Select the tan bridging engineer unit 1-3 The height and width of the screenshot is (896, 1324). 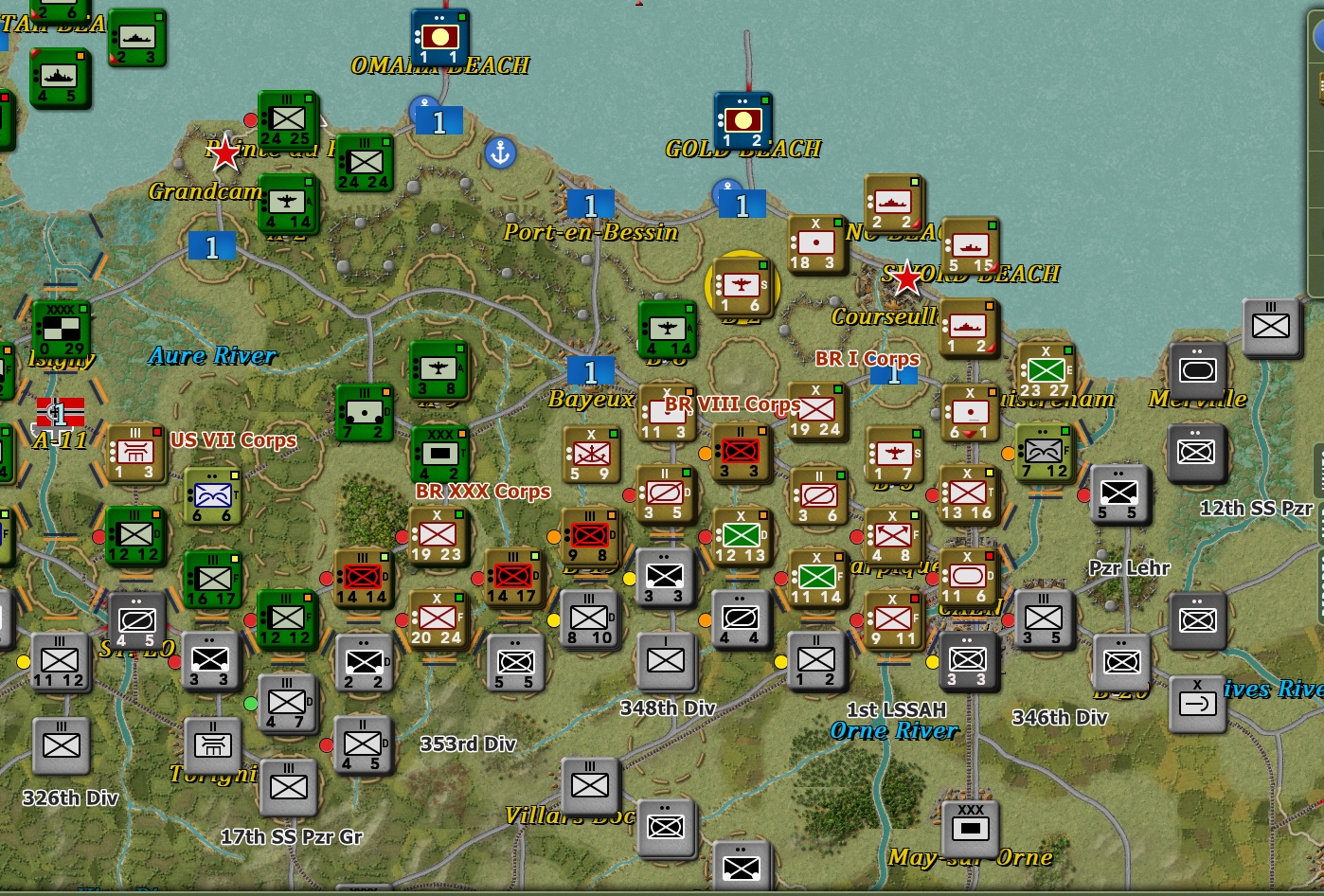[x=136, y=453]
